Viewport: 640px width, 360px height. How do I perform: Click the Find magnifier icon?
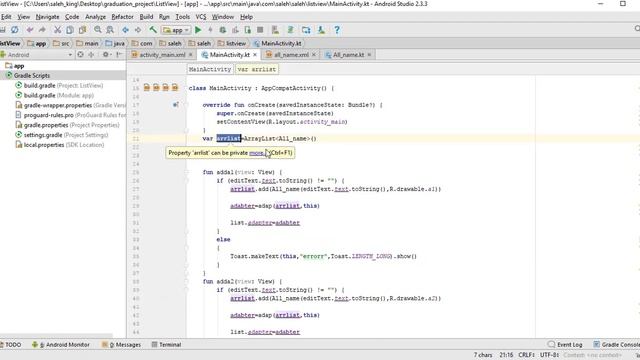click(x=98, y=30)
